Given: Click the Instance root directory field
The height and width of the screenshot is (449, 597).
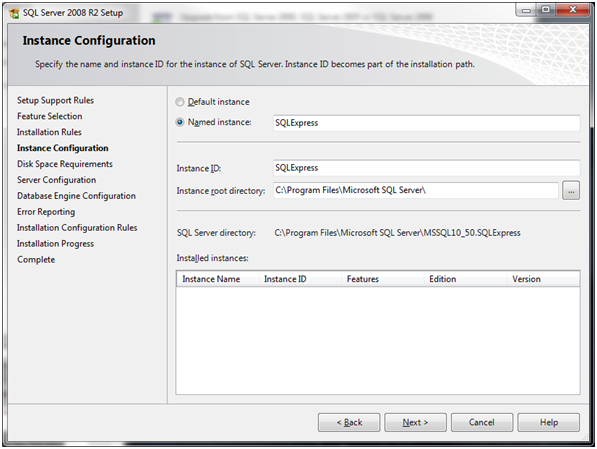Looking at the screenshot, I should (x=416, y=190).
